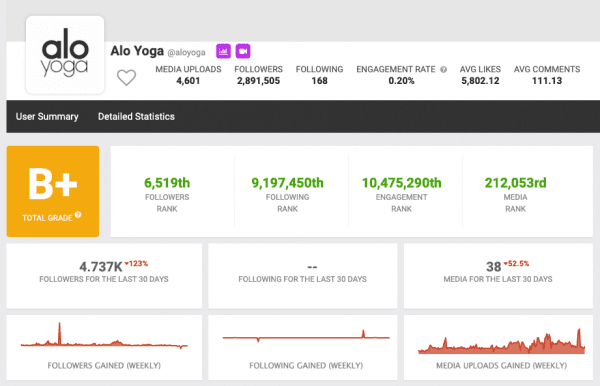
Task: Open the User Summary tab
Action: click(47, 116)
